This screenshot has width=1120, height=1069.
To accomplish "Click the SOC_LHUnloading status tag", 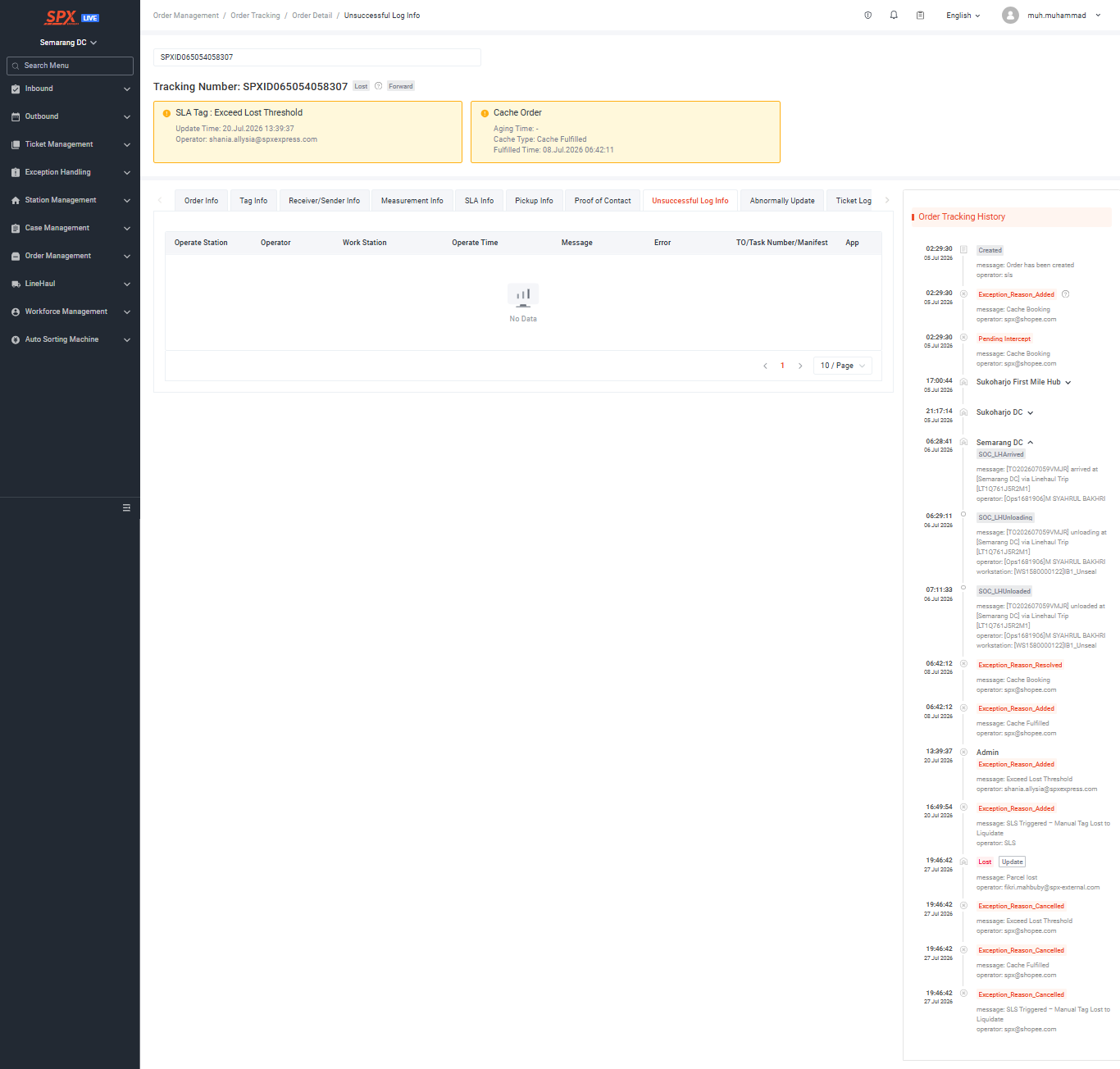I will 1005,518.
